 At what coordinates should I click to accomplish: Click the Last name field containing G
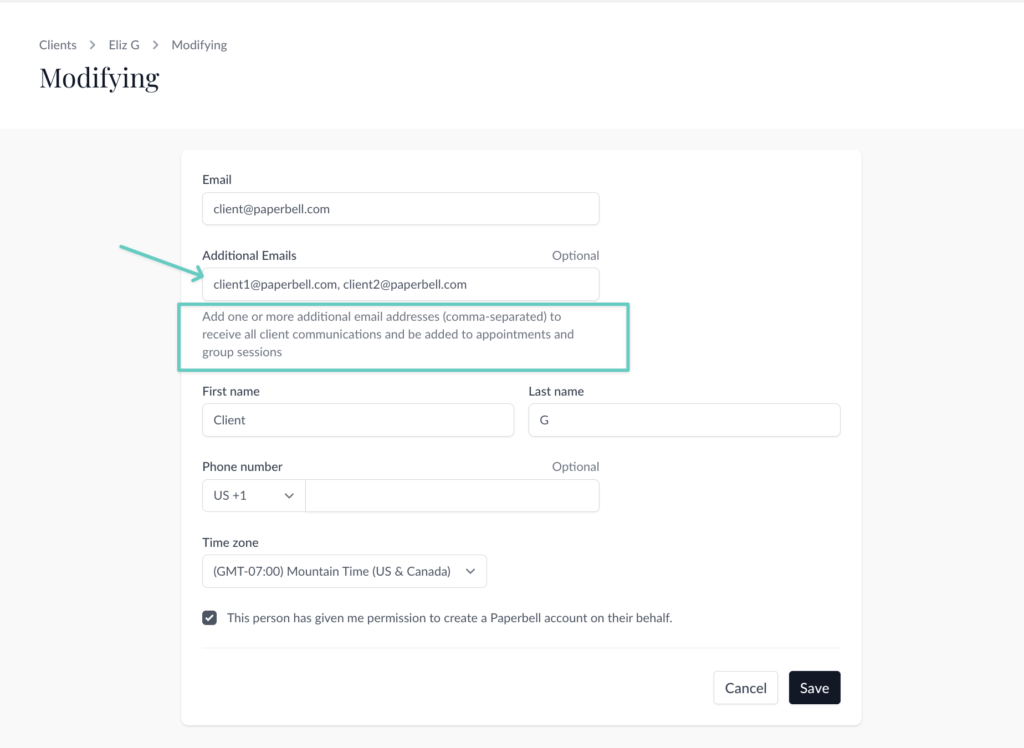click(684, 420)
